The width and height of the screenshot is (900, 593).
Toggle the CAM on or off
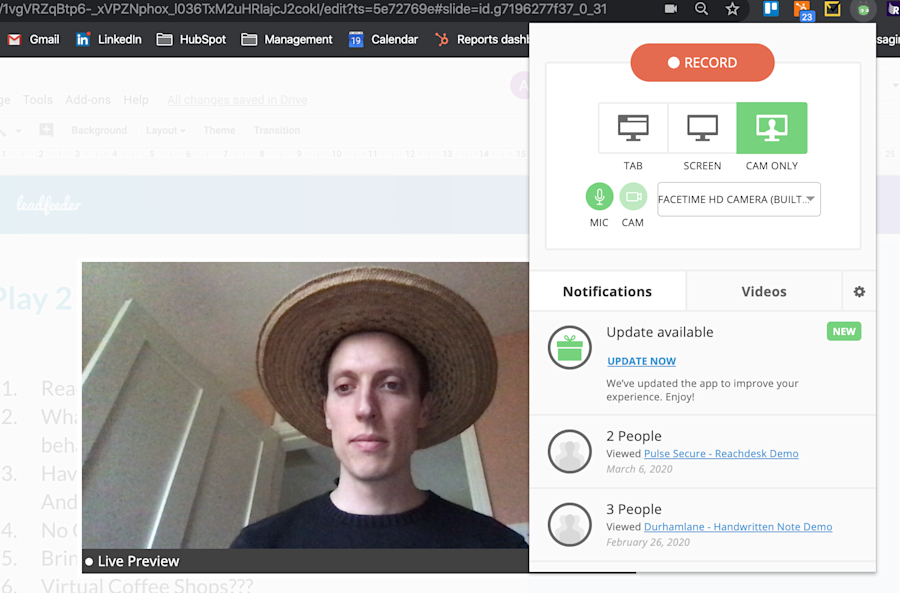pyautogui.click(x=633, y=197)
